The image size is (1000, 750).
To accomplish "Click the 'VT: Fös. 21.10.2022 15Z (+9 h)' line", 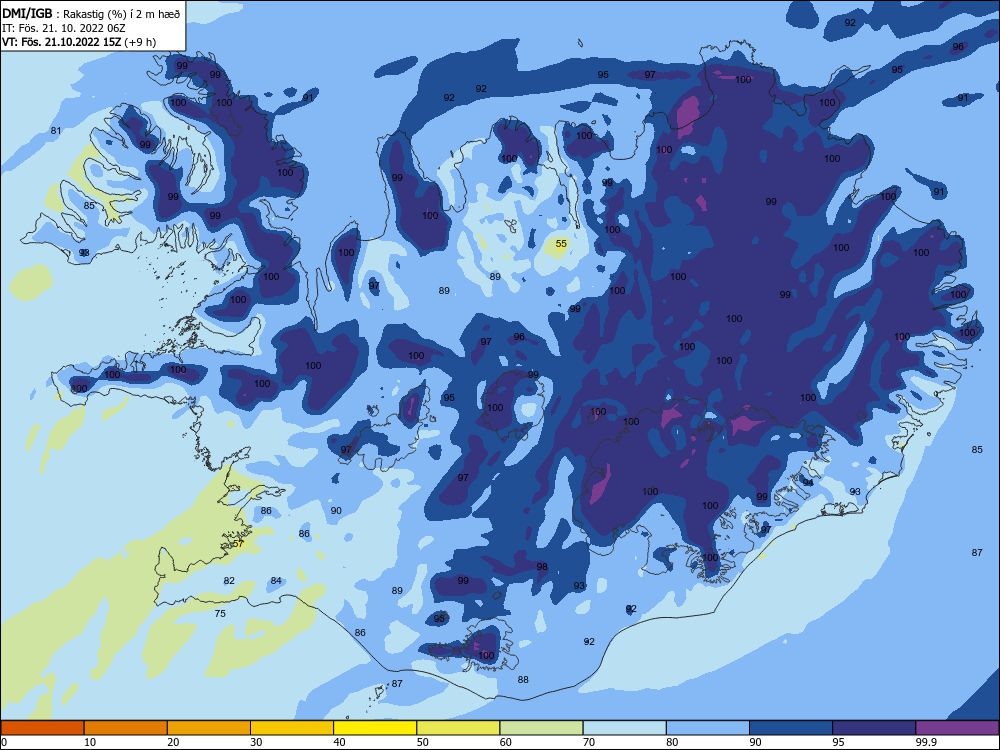I will point(79,42).
